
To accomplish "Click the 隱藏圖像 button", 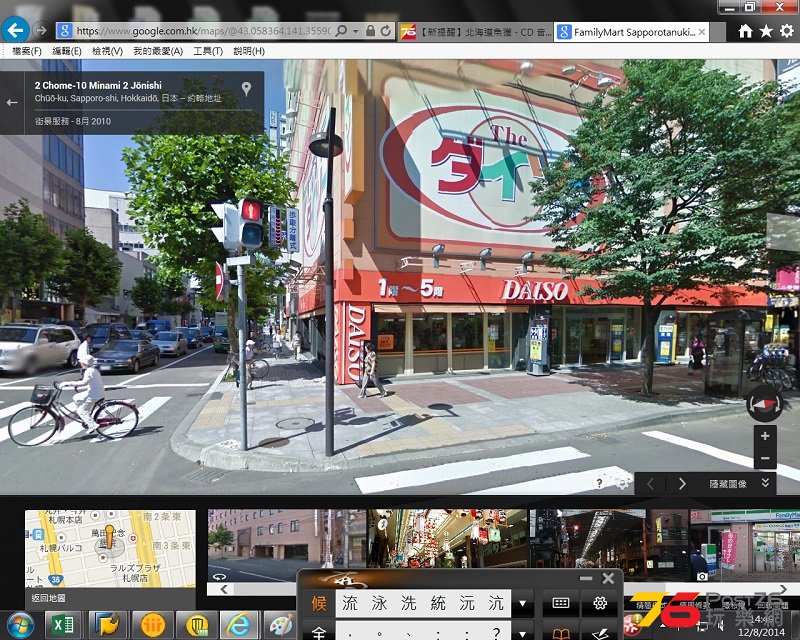I will point(728,484).
